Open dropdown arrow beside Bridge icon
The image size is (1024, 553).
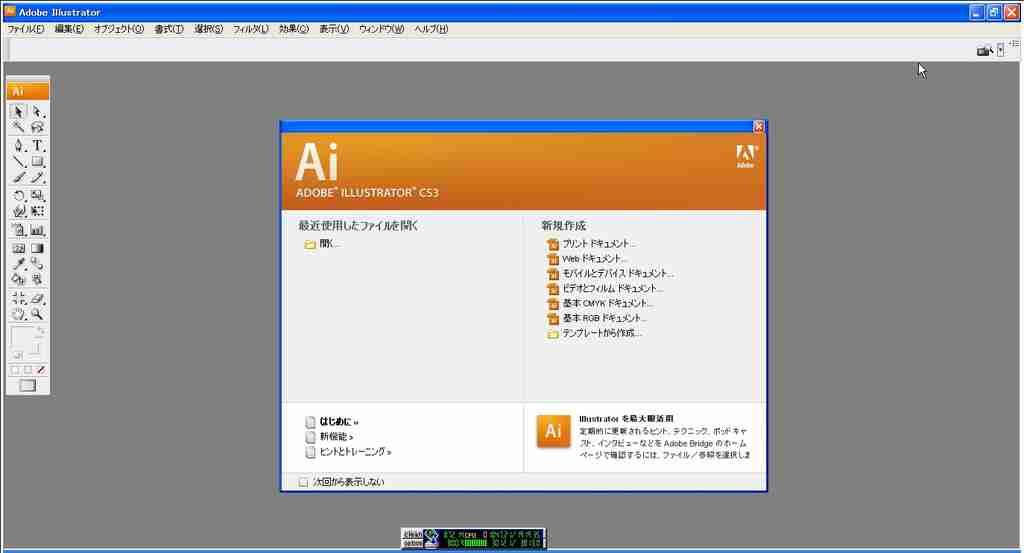1000,50
